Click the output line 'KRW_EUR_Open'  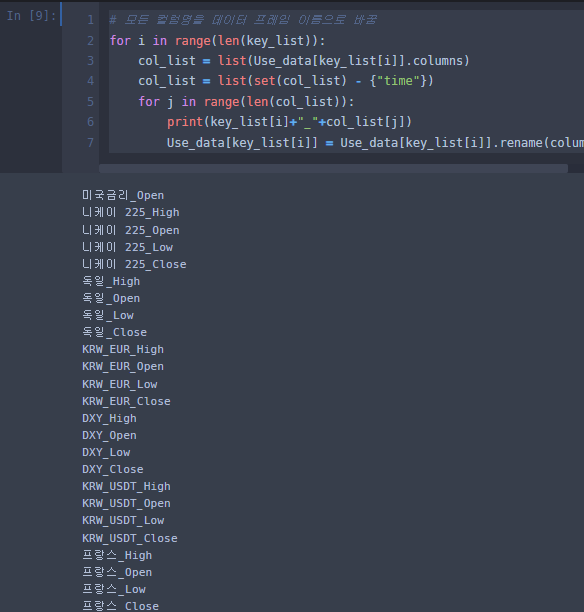pos(123,366)
